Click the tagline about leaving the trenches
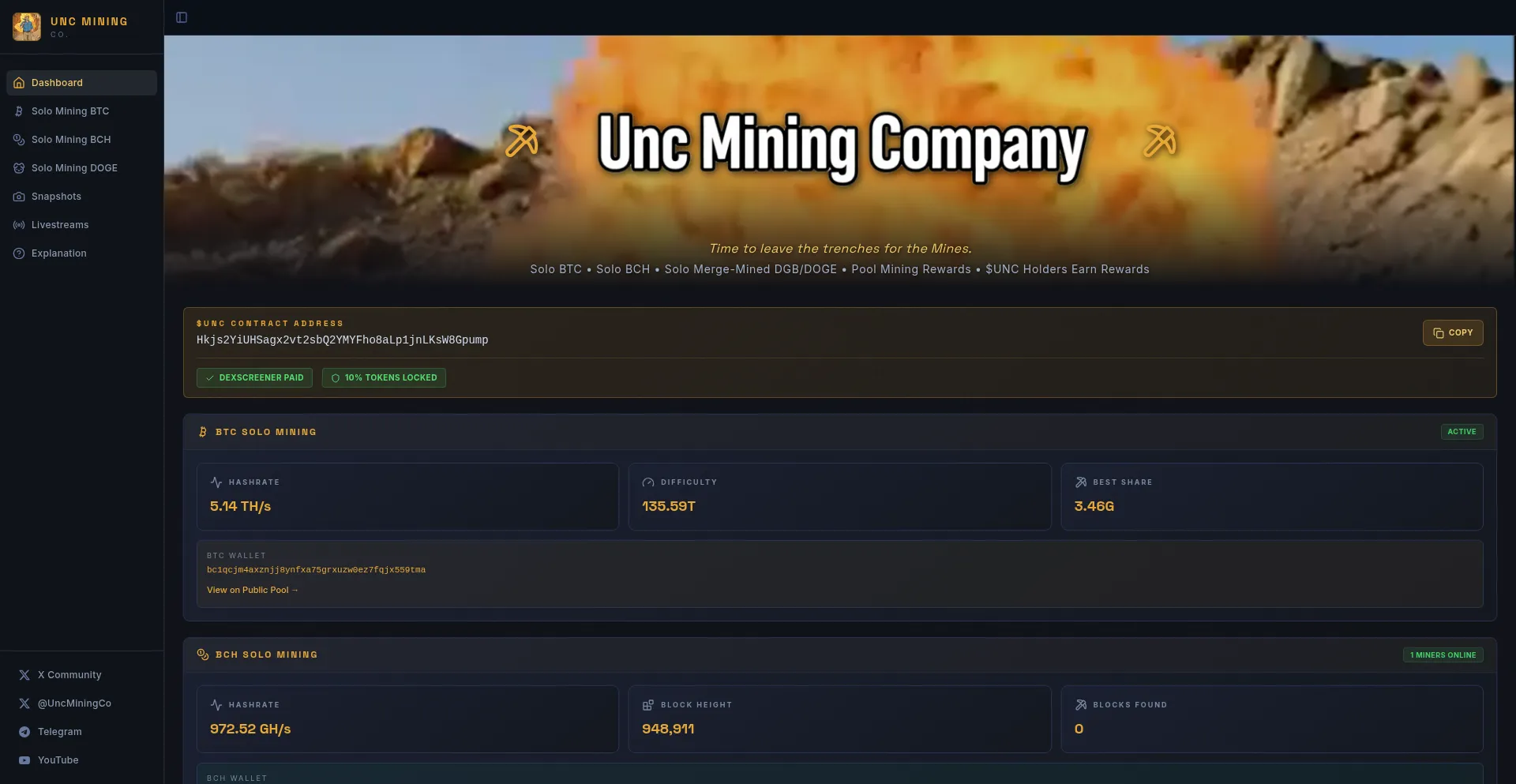This screenshot has height=784, width=1516. tap(840, 249)
